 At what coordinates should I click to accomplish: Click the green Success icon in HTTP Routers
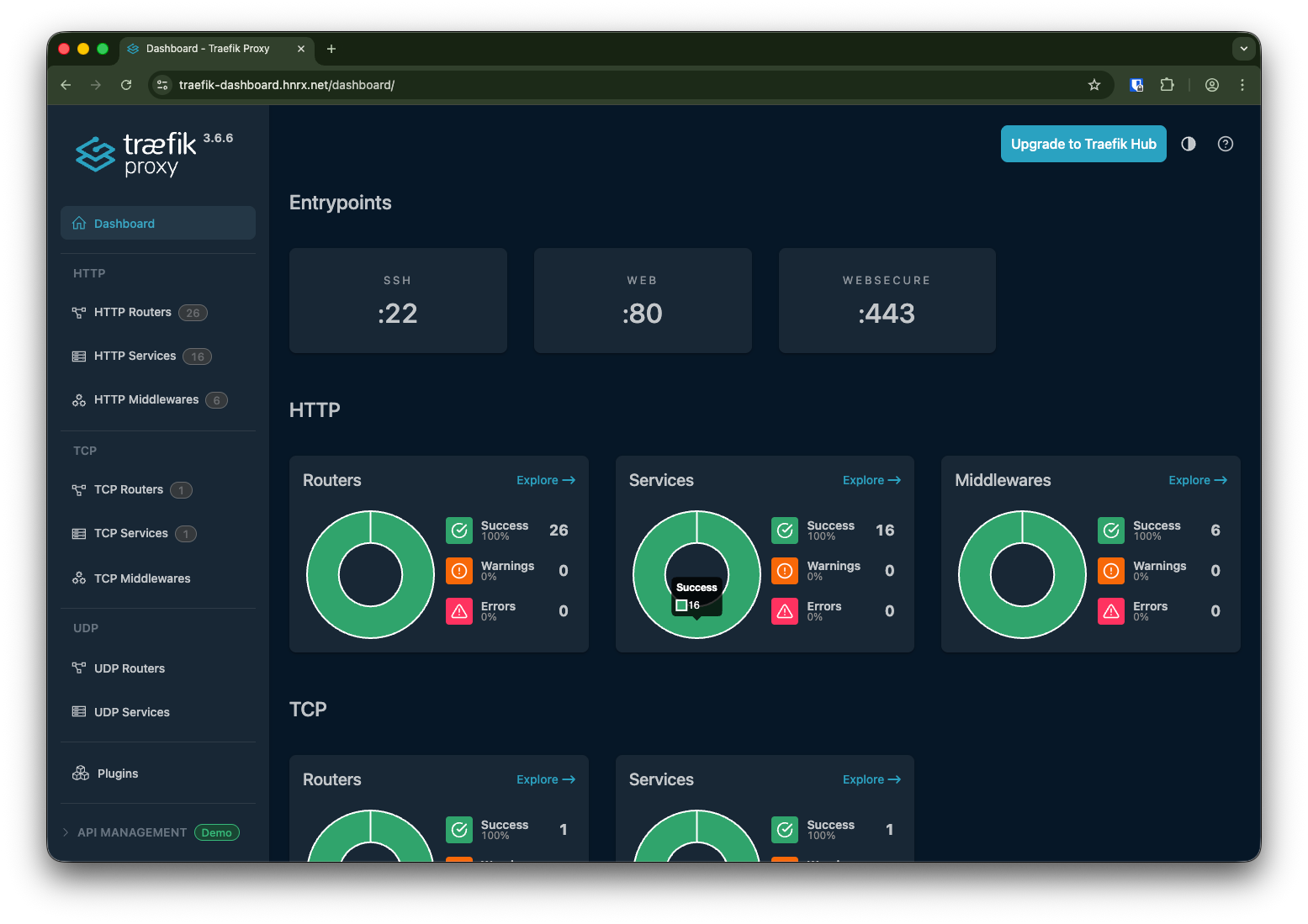(x=459, y=531)
